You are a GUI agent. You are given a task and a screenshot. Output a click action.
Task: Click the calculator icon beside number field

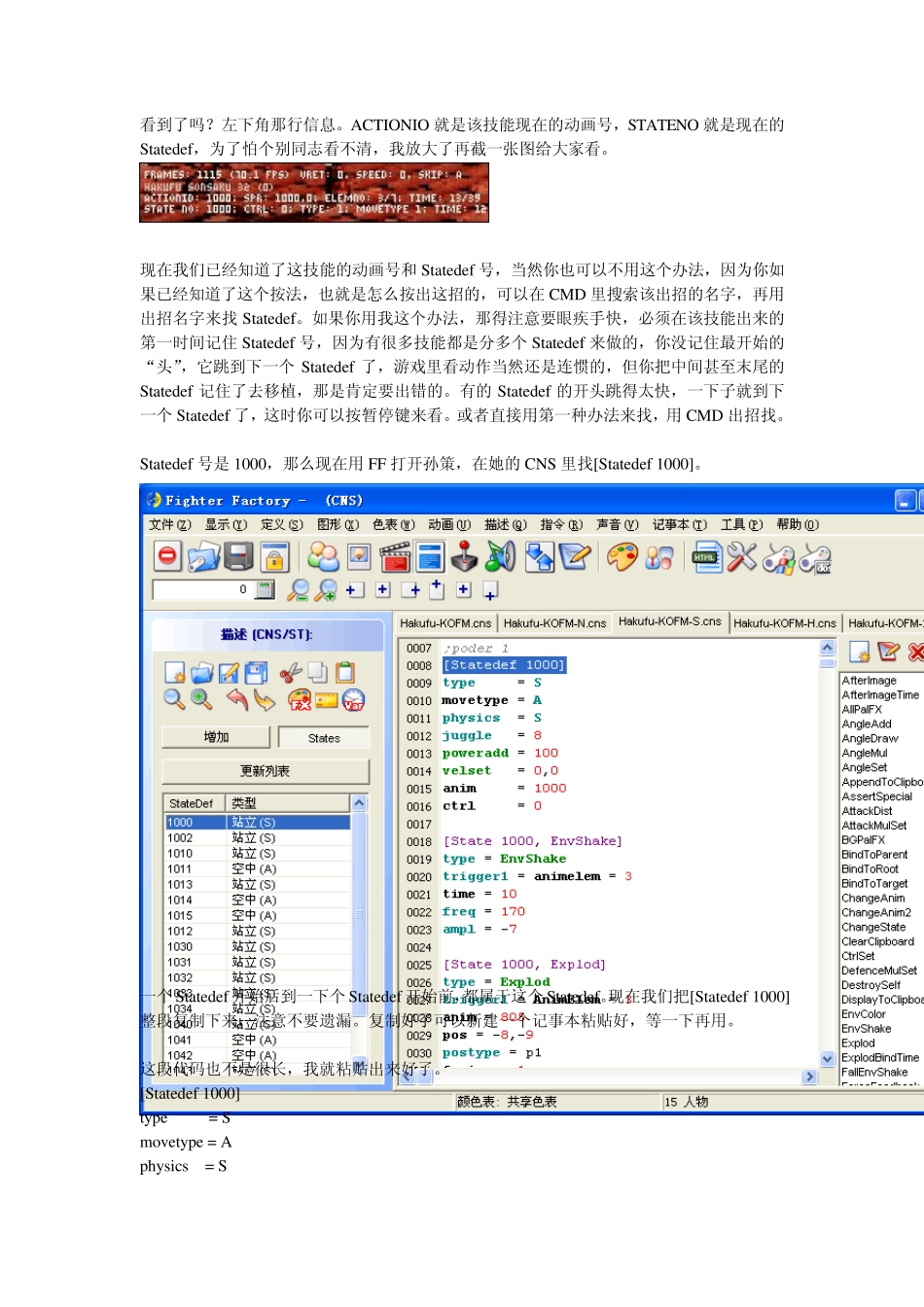pyautogui.click(x=265, y=589)
